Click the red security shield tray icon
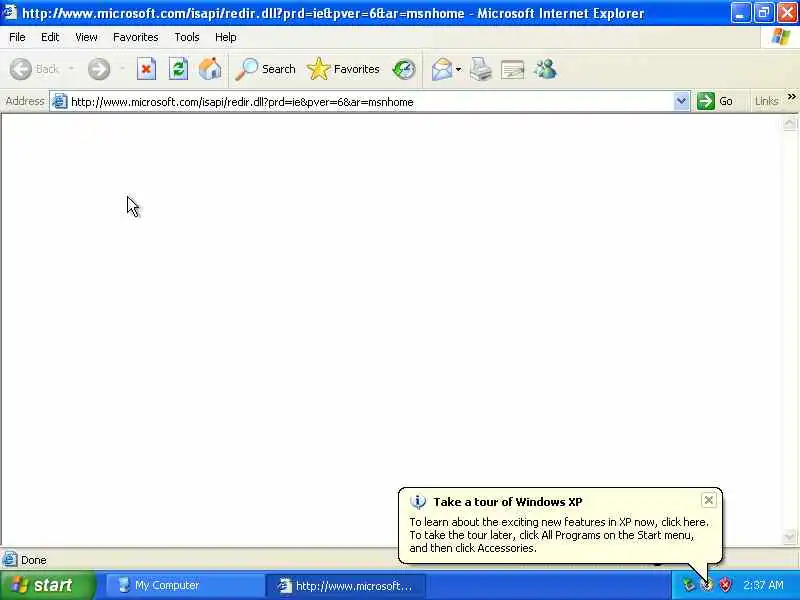Screen dimensions: 800x600 pyautogui.click(x=725, y=585)
